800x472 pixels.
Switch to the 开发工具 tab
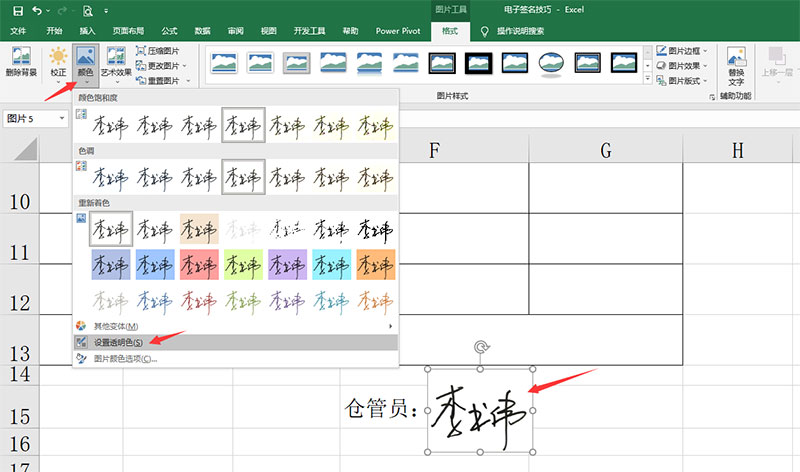point(309,31)
